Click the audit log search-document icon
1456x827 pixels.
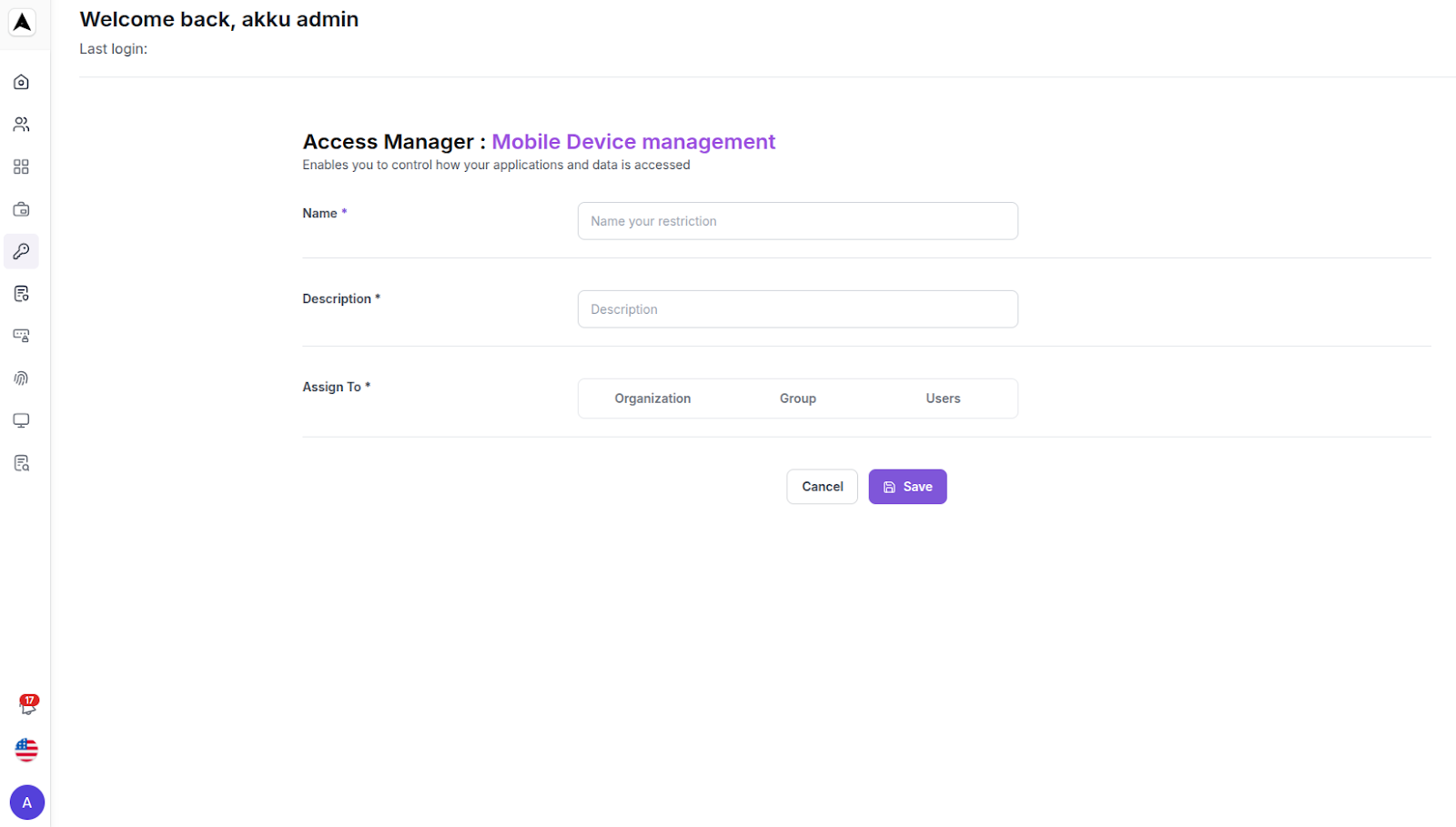click(20, 462)
